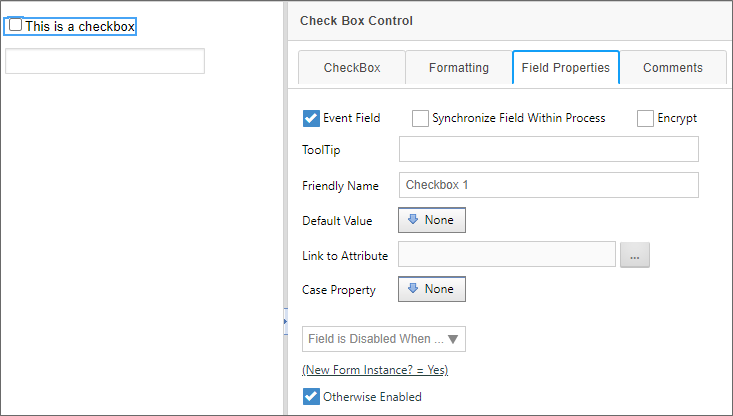Toggle the Encrypt checkbox
This screenshot has width=733, height=416.
[x=646, y=118]
